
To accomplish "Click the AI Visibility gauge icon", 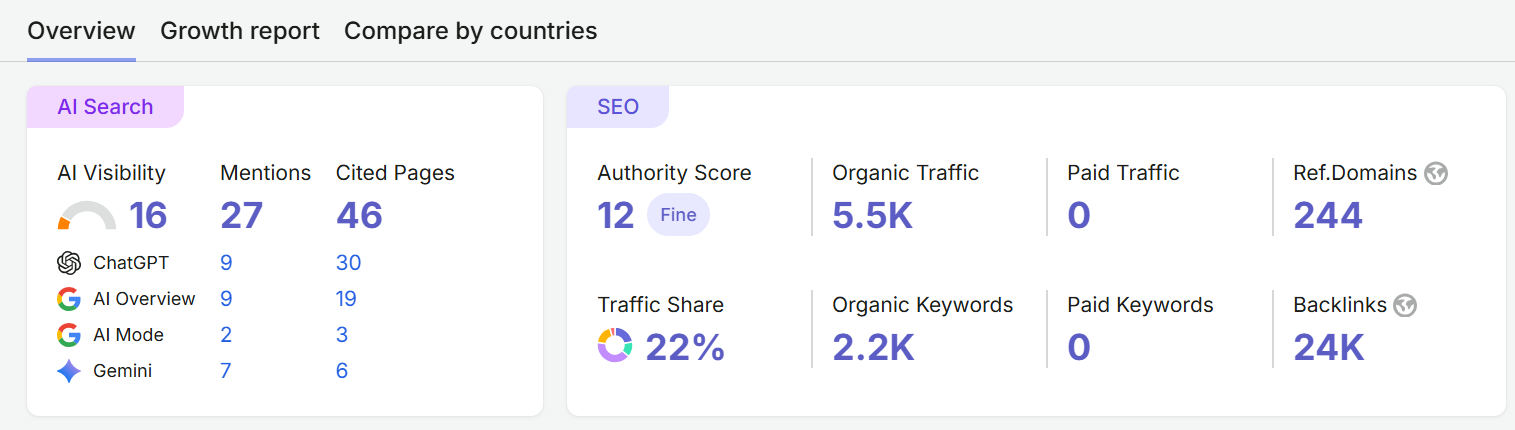I will [87, 216].
